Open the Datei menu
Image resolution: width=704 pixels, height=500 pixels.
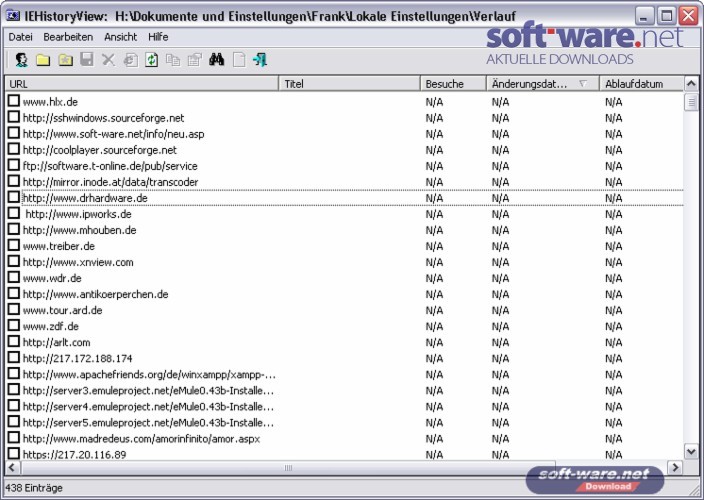click(21, 37)
